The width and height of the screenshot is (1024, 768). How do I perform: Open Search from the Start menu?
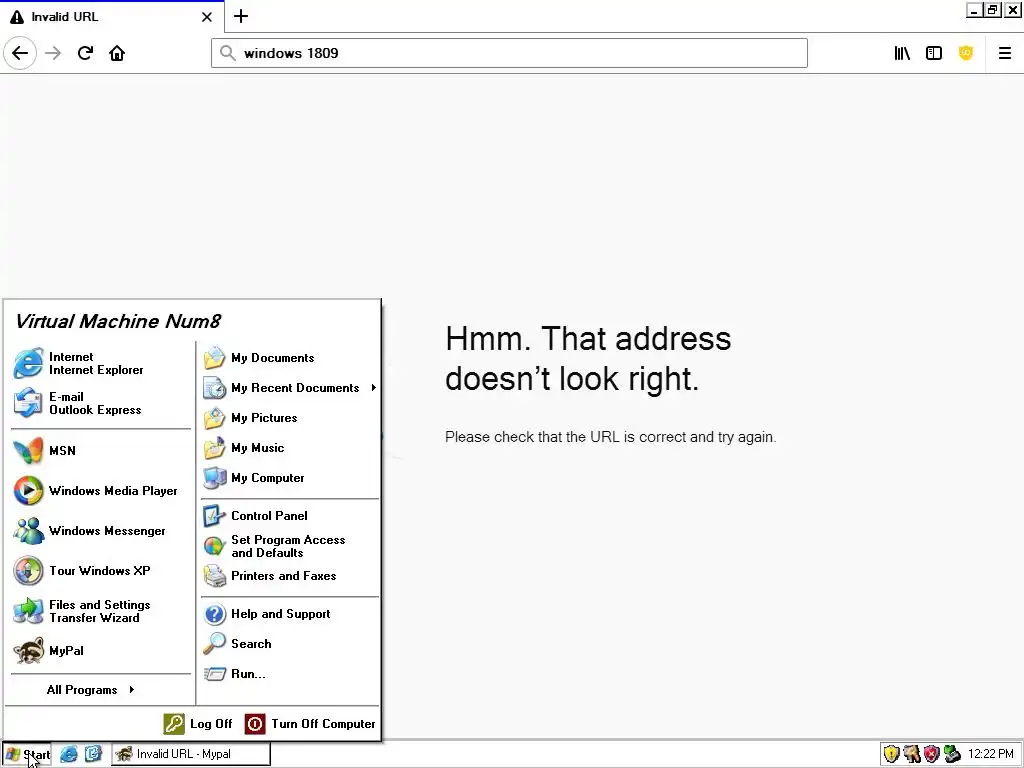290,644
